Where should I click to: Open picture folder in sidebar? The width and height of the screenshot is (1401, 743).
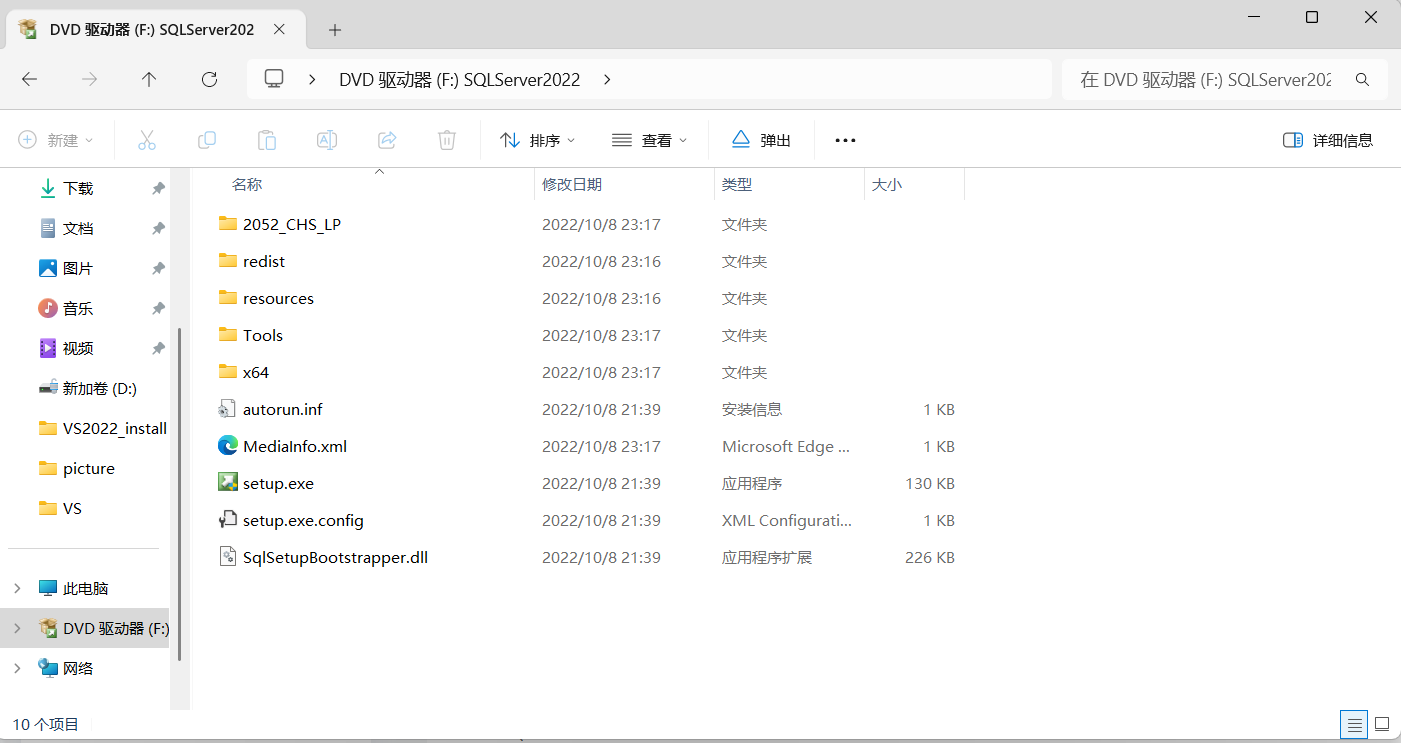point(89,468)
